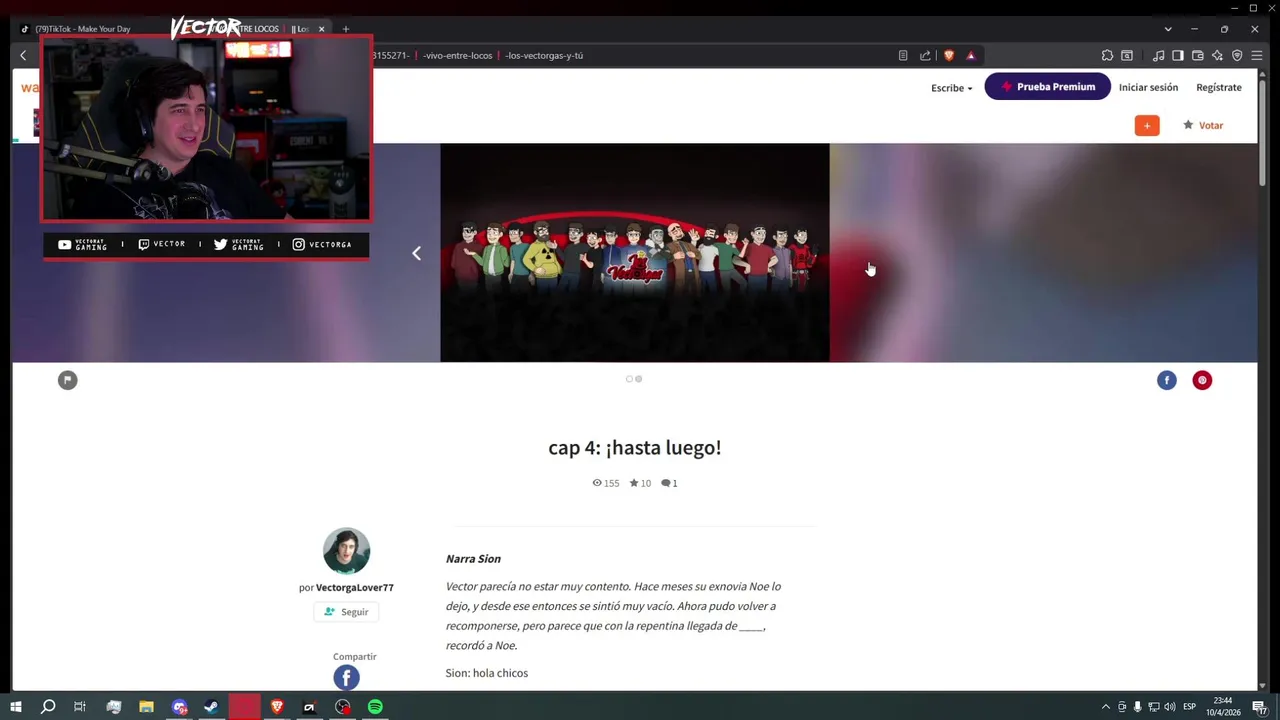Image resolution: width=1280 pixels, height=720 pixels.
Task: Open a new browser tab with plus
Action: (x=346, y=29)
